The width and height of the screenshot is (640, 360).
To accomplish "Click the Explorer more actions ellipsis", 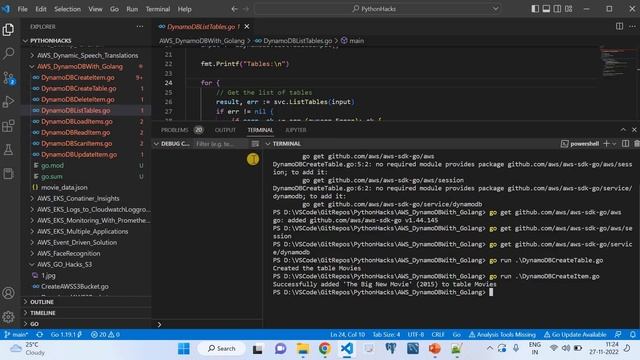I will [x=140, y=27].
